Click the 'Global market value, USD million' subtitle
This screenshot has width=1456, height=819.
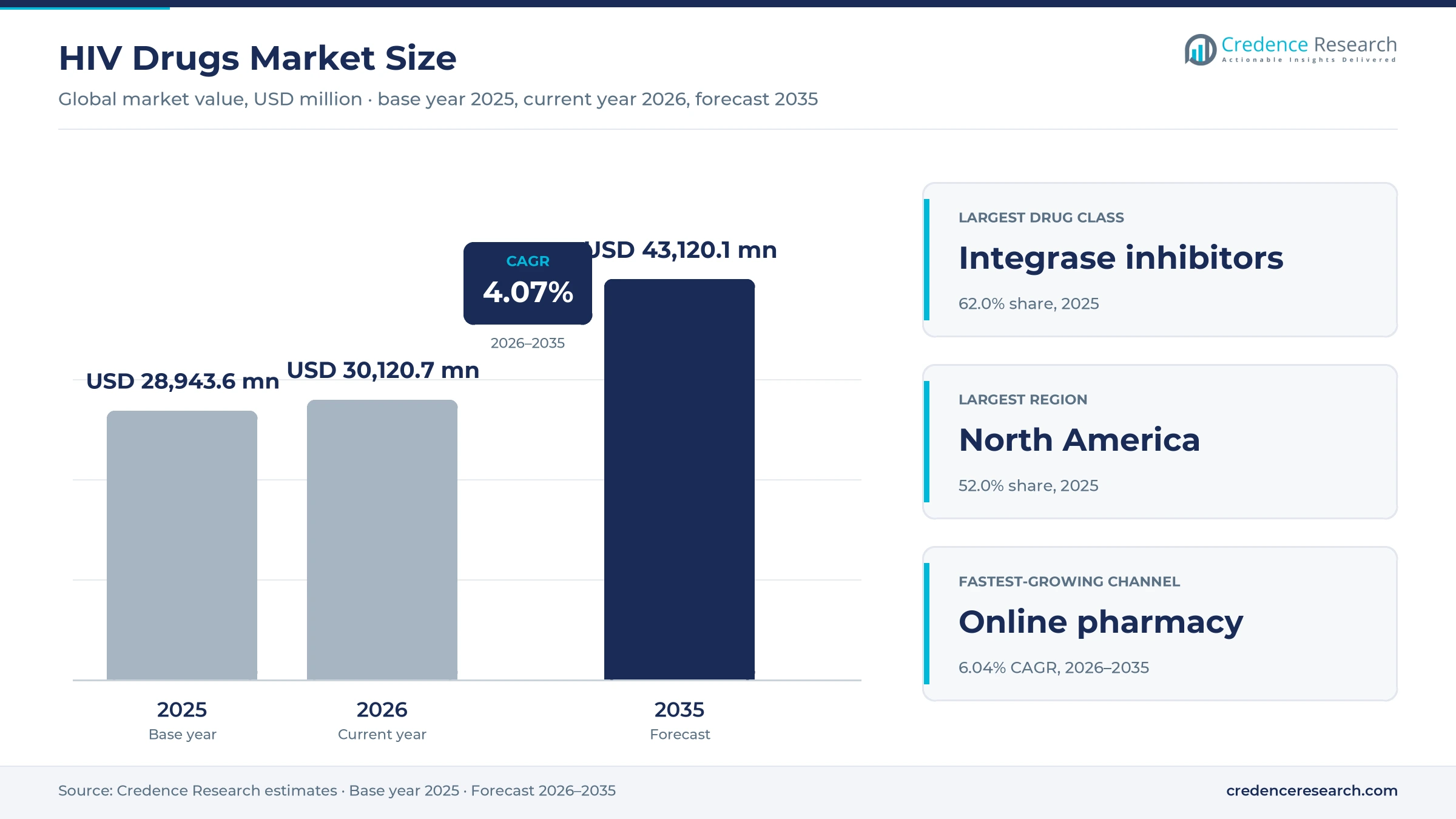[x=210, y=99]
